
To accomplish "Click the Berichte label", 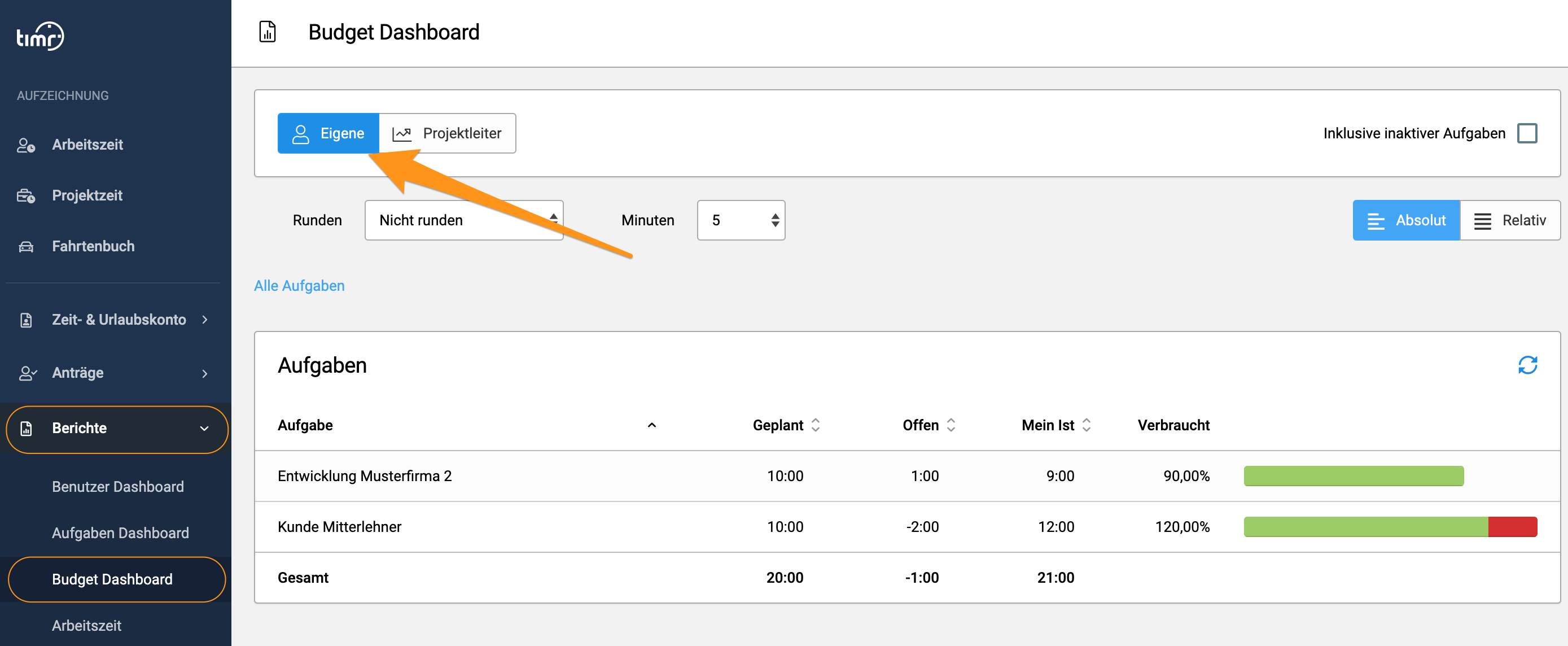I will click(x=79, y=428).
